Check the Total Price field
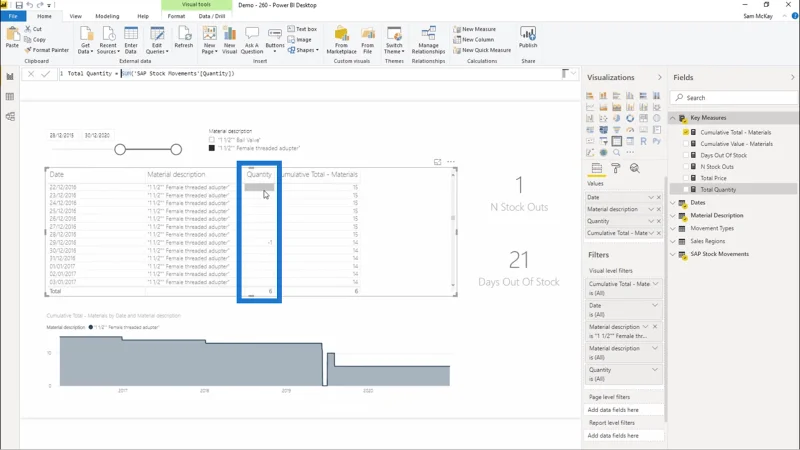 (686, 178)
